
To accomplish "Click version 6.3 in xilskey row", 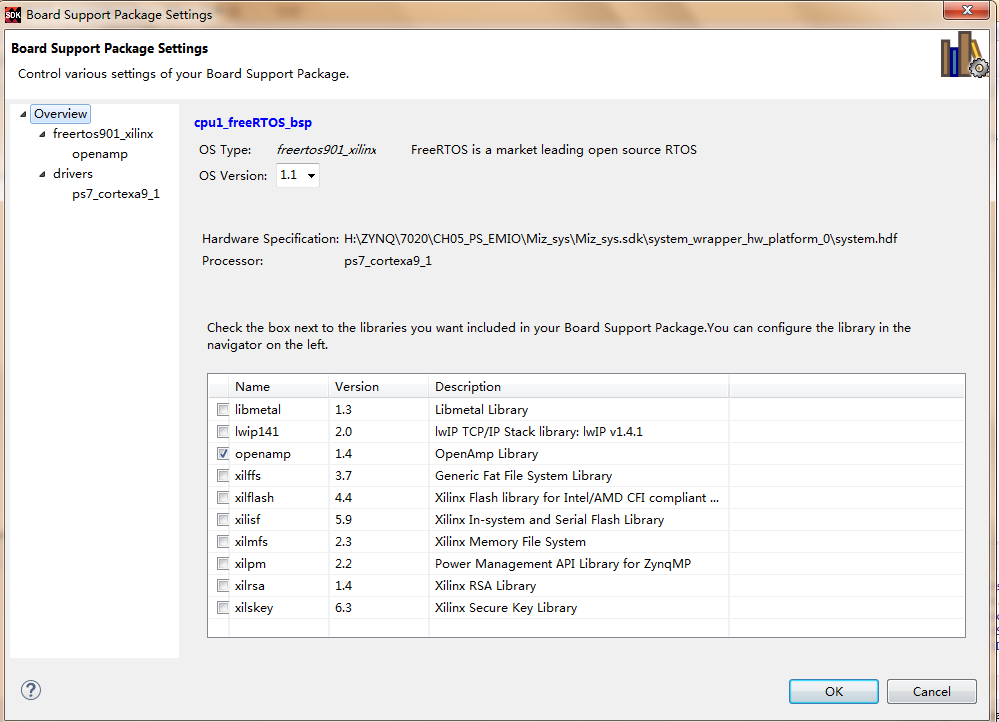I will (x=343, y=607).
